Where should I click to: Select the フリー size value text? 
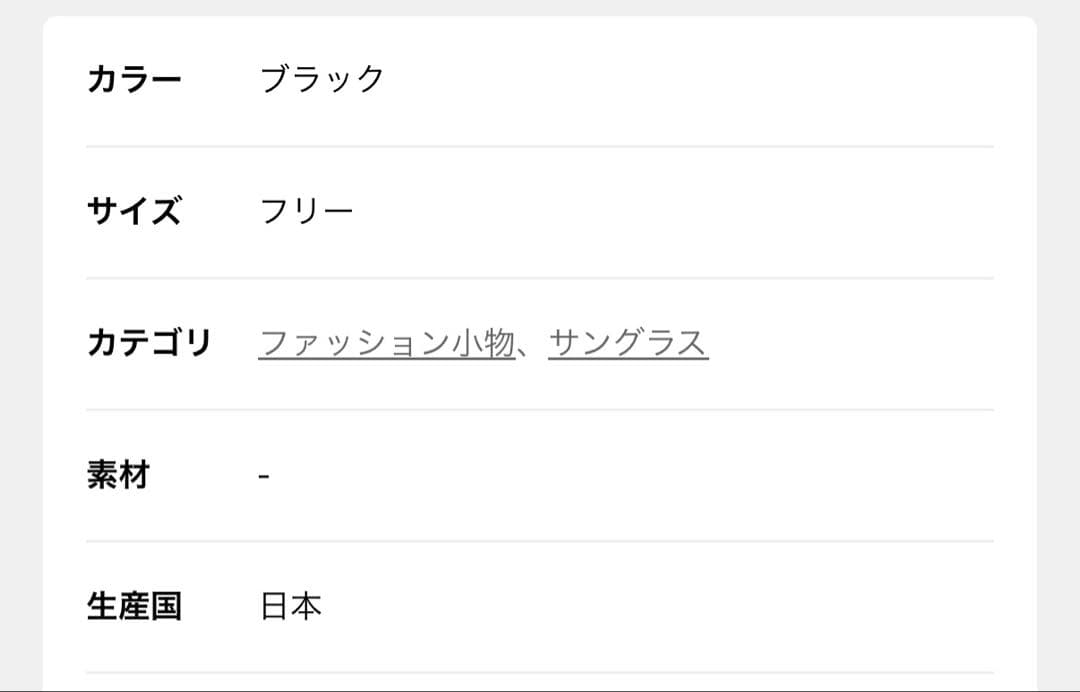point(306,211)
